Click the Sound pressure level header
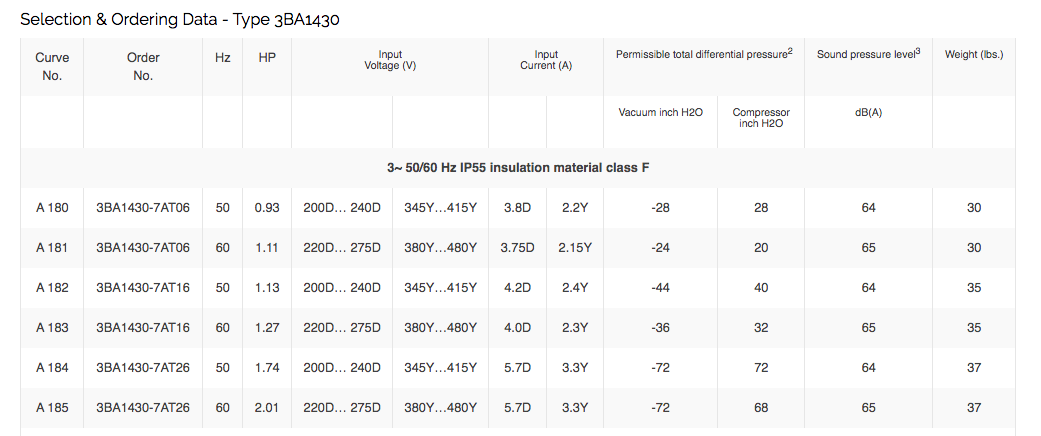1041x436 pixels. (868, 54)
